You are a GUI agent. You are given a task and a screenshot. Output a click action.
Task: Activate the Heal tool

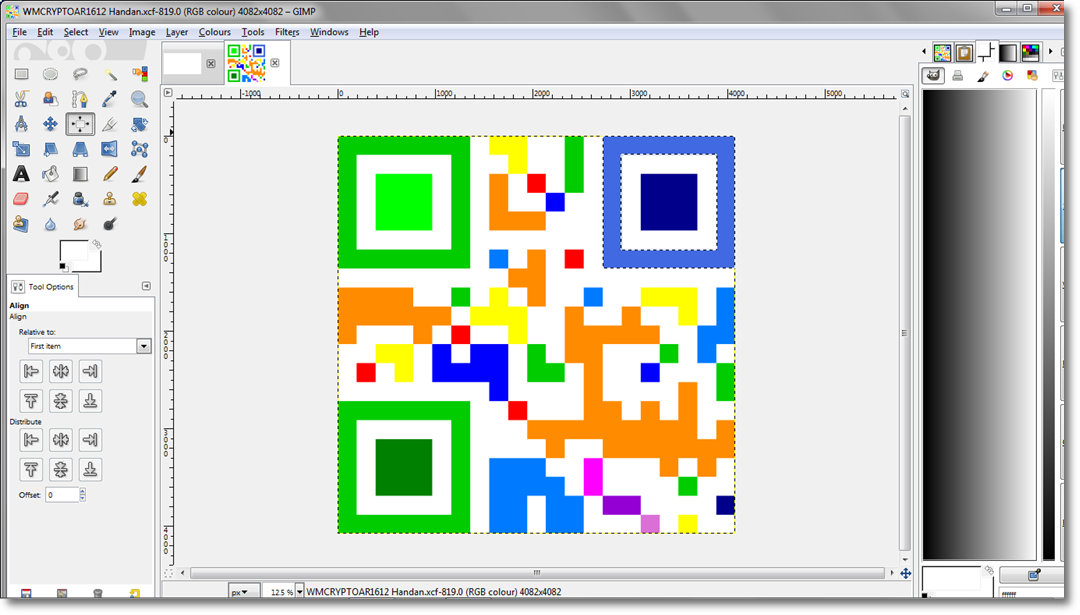139,199
